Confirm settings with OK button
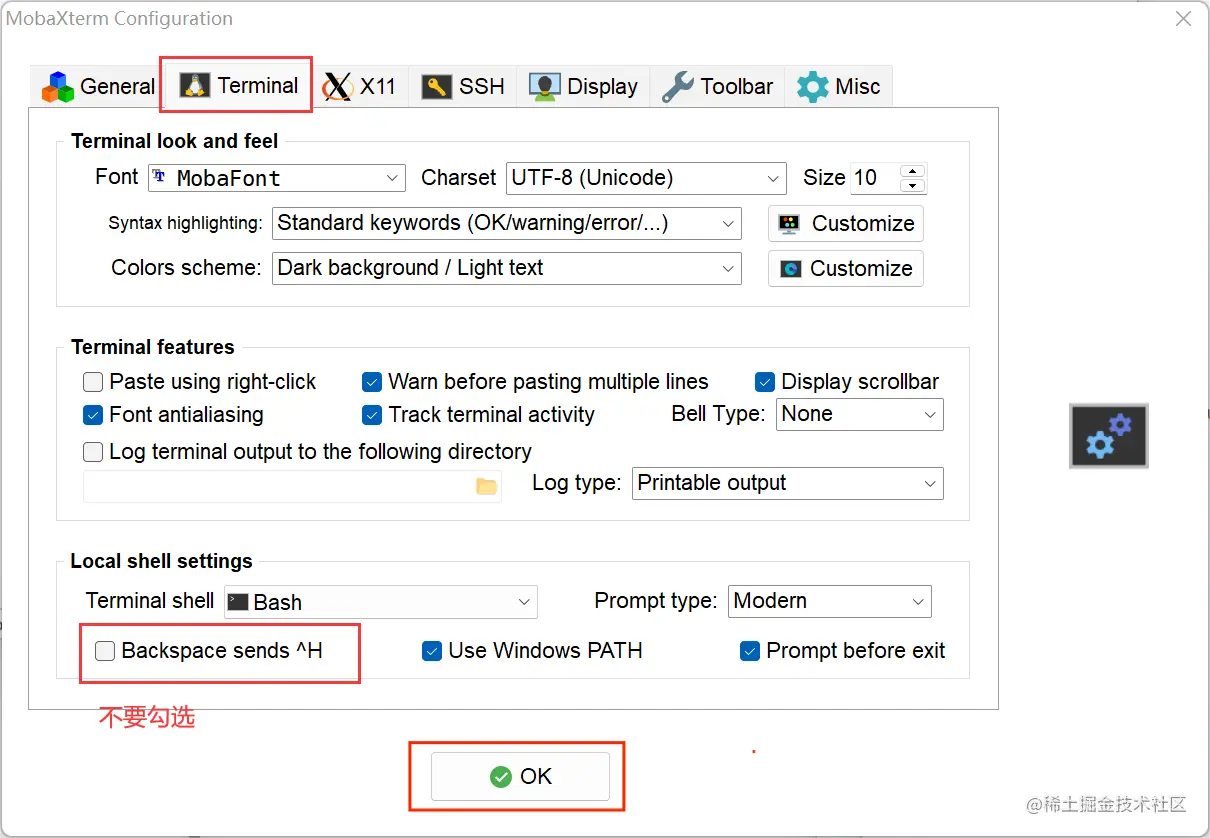1210x838 pixels. [520, 776]
